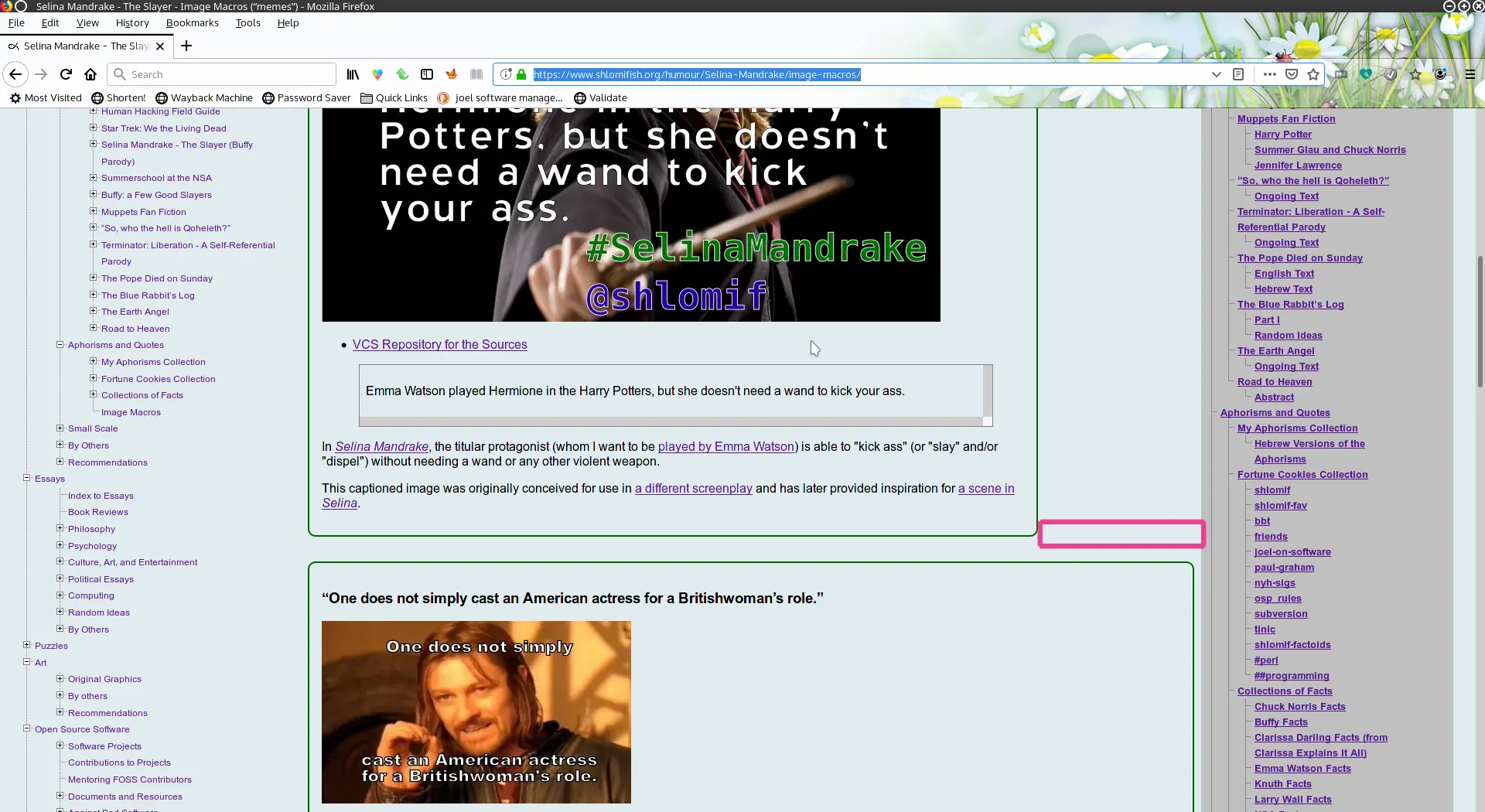Follow the Selina Mandrake italic link

[x=381, y=446]
